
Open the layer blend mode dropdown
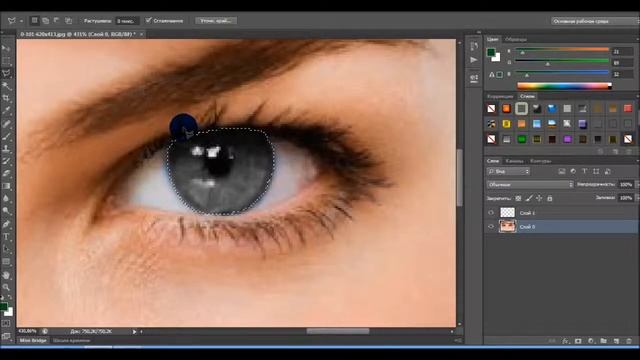530,184
